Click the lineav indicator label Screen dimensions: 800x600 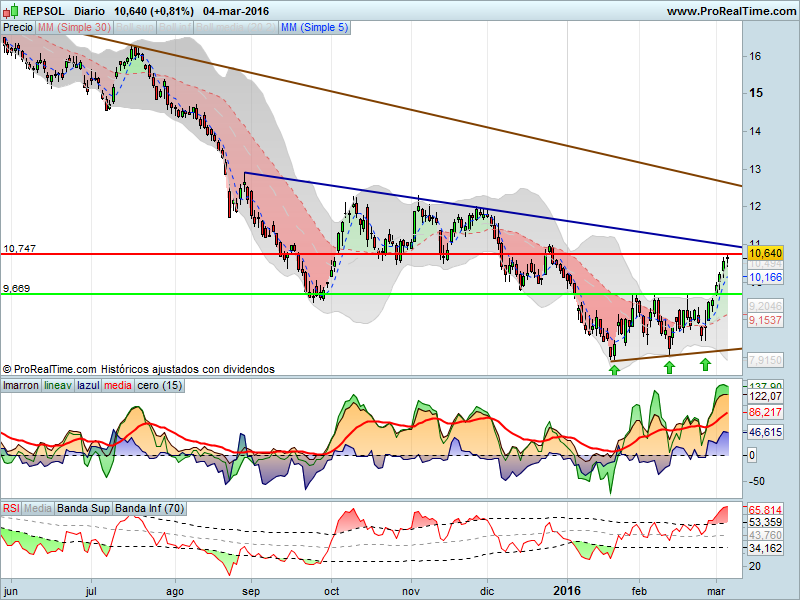point(58,385)
